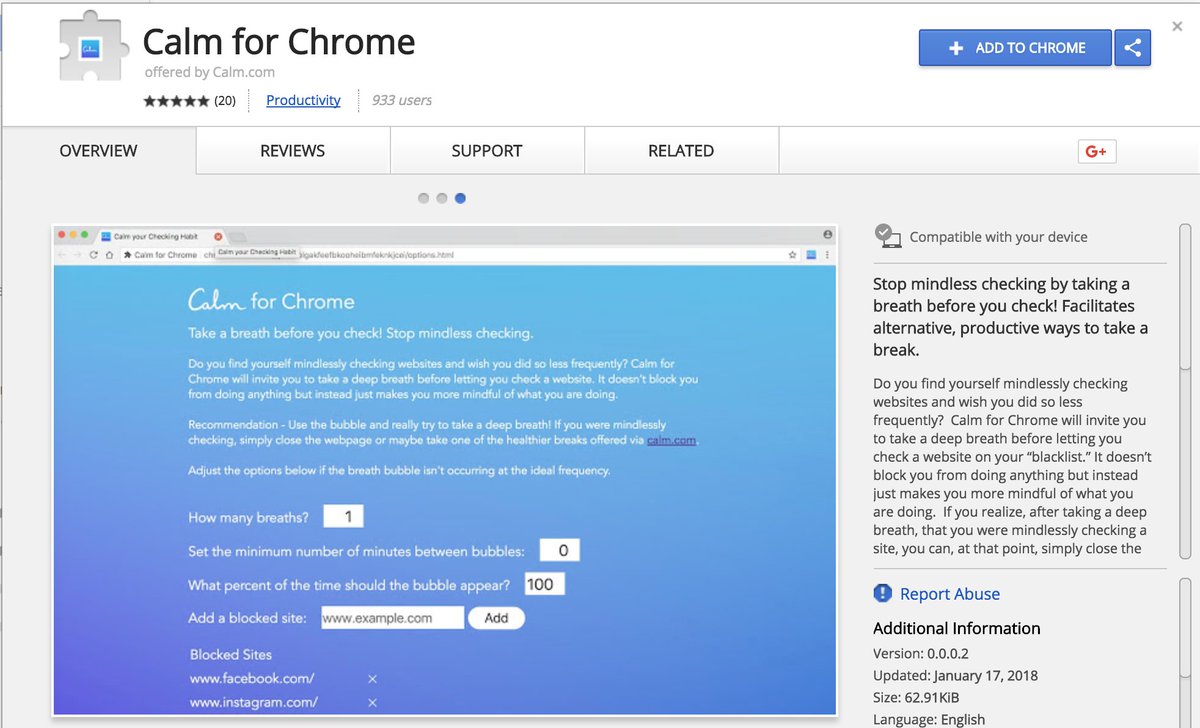Click the (20) ratings count
1200x728 pixels.
[x=225, y=101]
